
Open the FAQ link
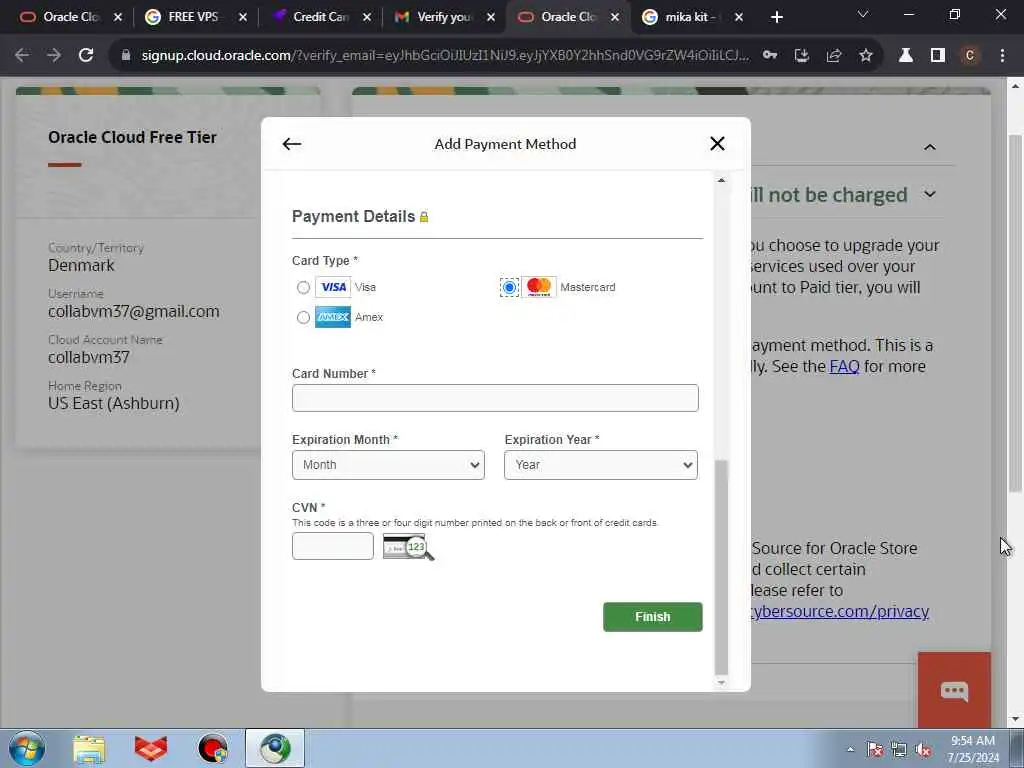(844, 366)
